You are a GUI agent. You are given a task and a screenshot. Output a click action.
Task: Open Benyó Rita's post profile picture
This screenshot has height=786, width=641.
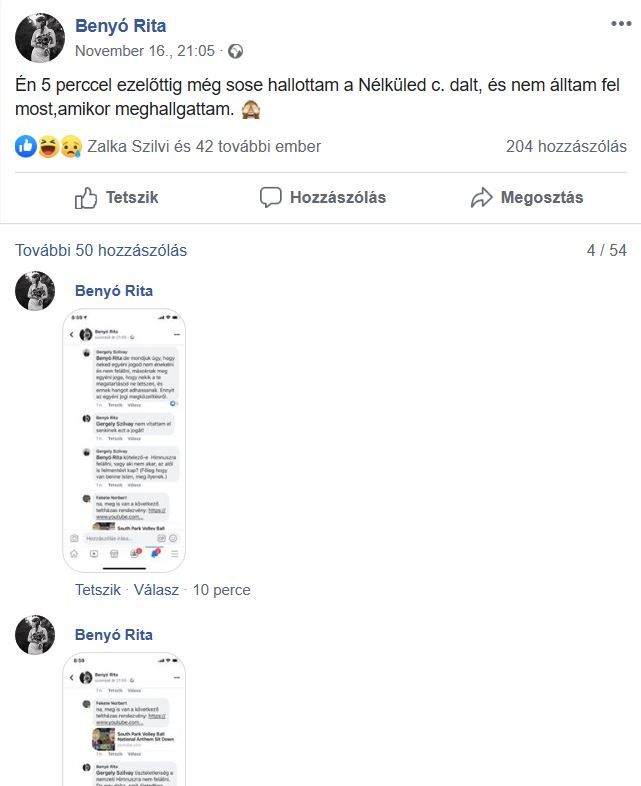point(40,38)
